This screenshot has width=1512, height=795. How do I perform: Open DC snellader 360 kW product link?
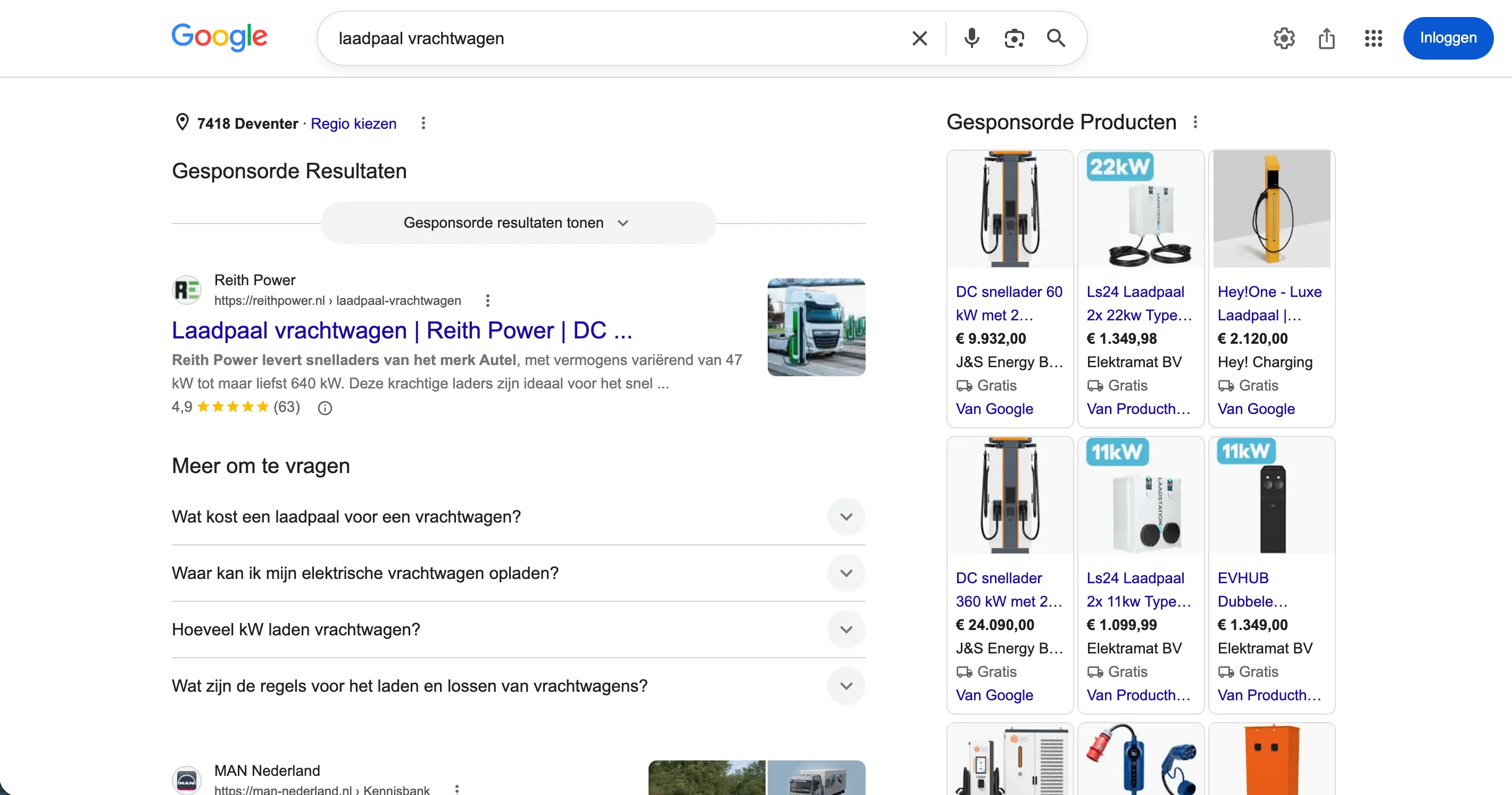pos(1009,590)
